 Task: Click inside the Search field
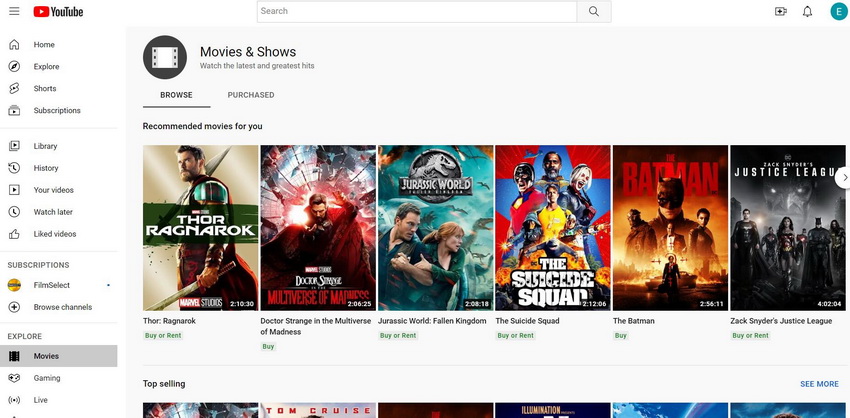coord(417,11)
